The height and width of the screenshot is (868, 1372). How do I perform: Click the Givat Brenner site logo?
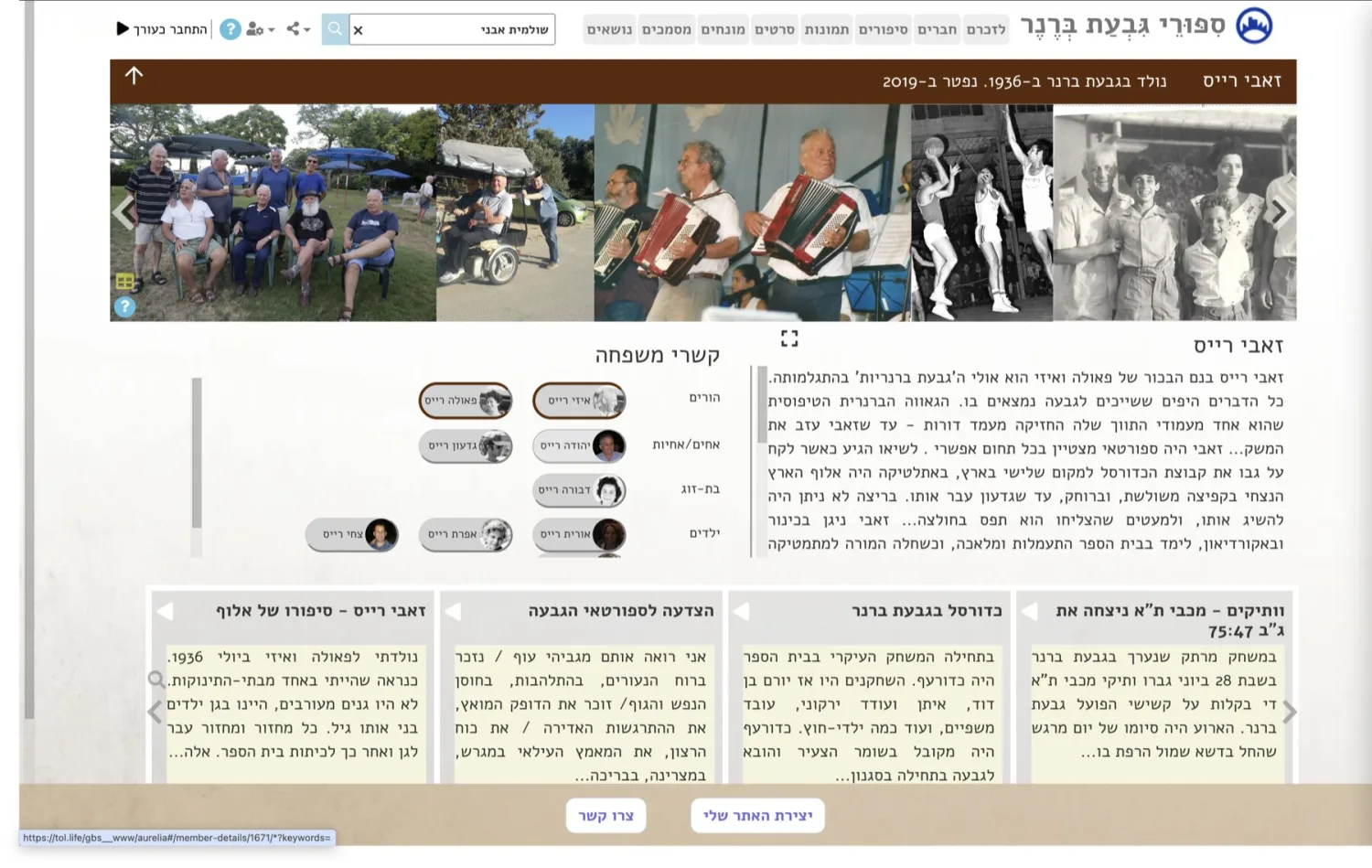tap(1254, 26)
